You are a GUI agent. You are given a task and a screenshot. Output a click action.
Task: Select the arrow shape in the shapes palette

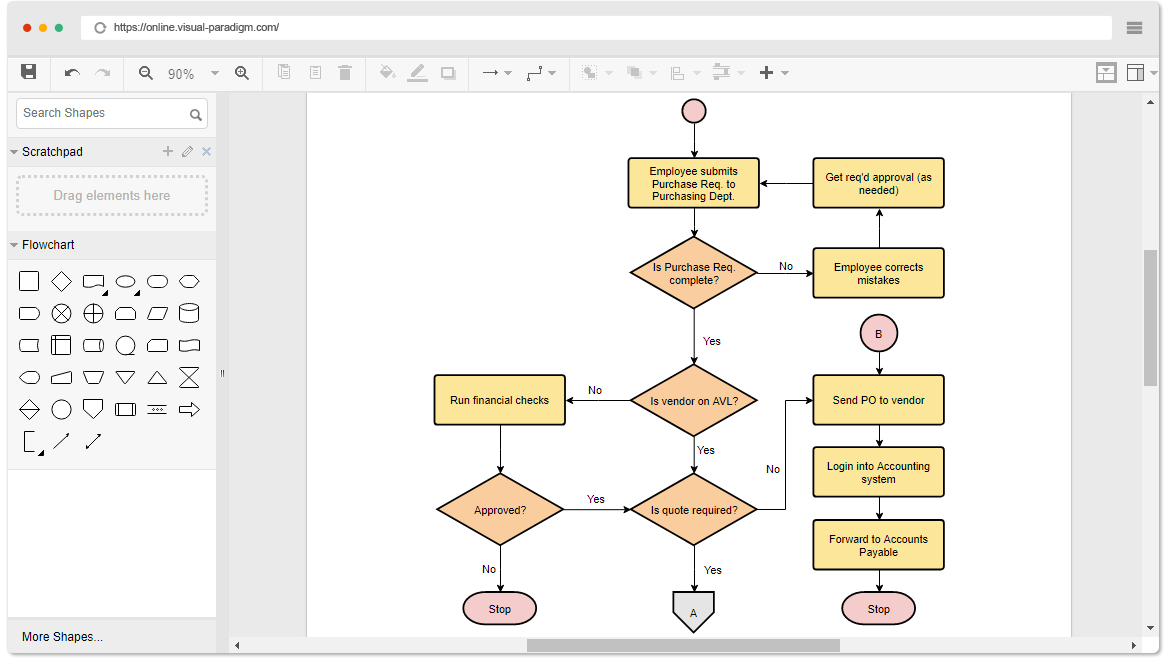click(190, 408)
